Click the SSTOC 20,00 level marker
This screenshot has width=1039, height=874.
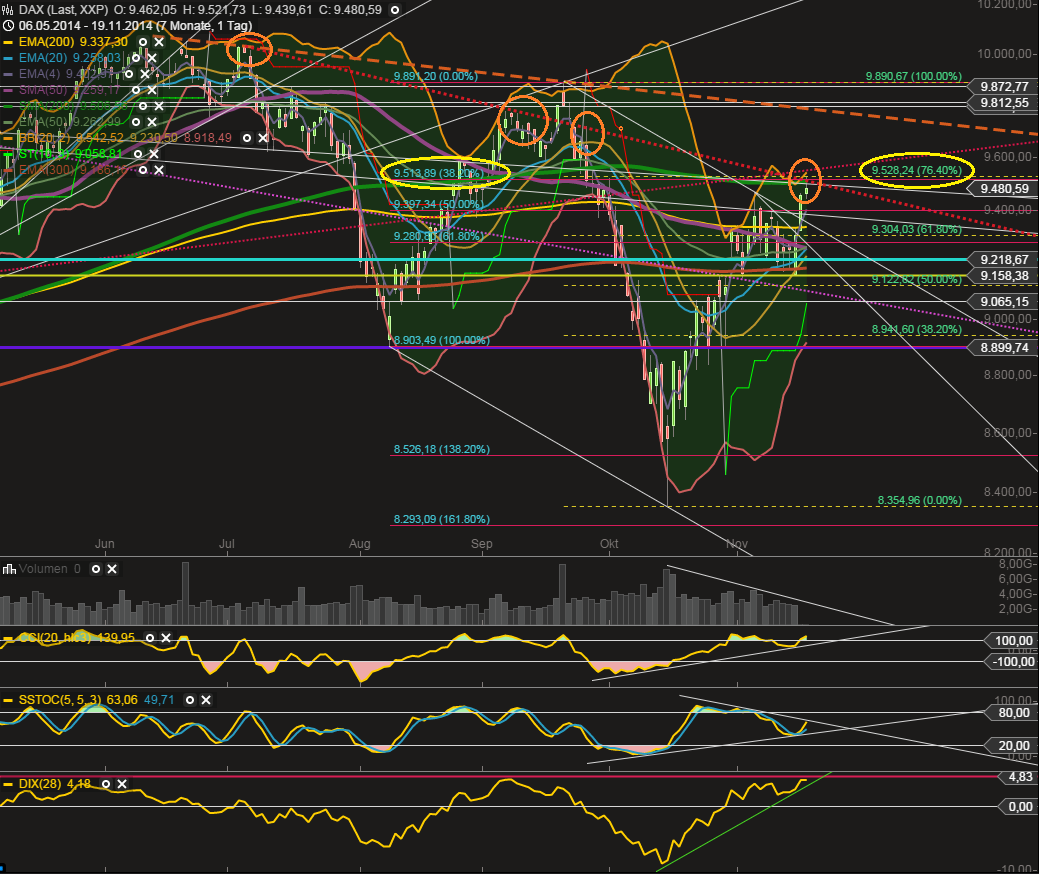click(1011, 745)
